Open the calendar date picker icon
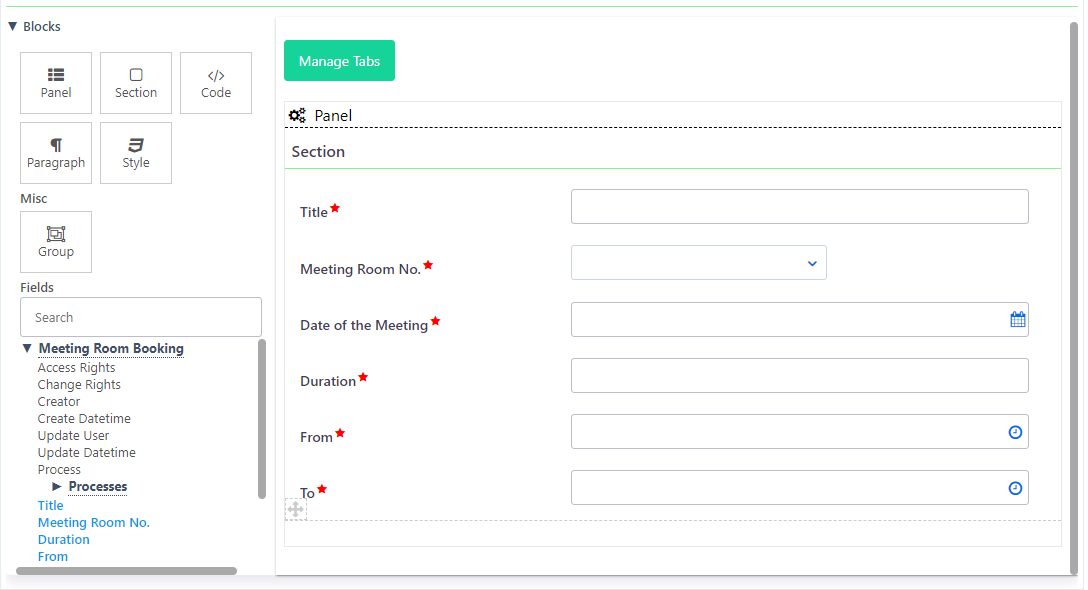The height and width of the screenshot is (590, 1088). point(1017,320)
